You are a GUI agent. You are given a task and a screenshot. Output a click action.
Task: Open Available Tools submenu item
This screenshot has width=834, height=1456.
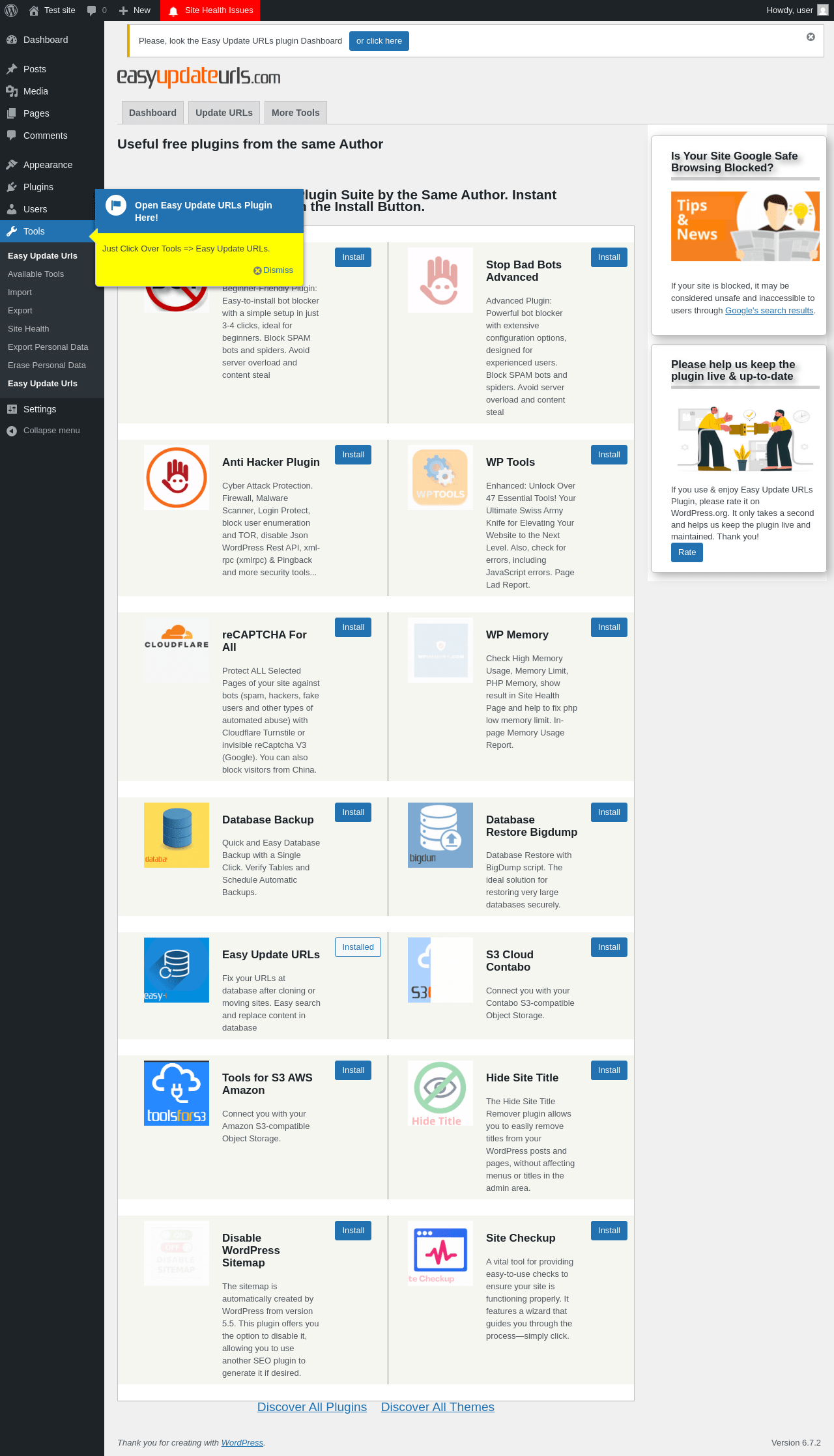[x=36, y=274]
